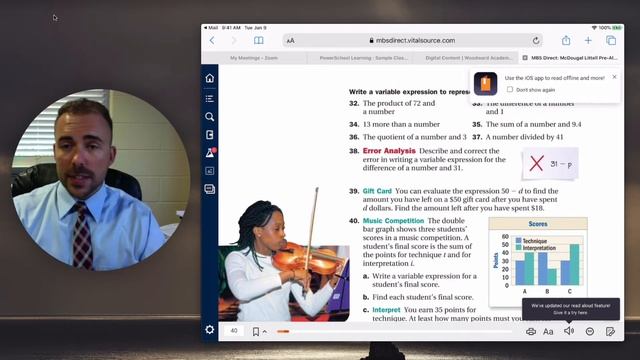Image resolution: width=640 pixels, height=360 pixels.
Task: Click the Mail back link in status bar
Action: click(x=211, y=28)
